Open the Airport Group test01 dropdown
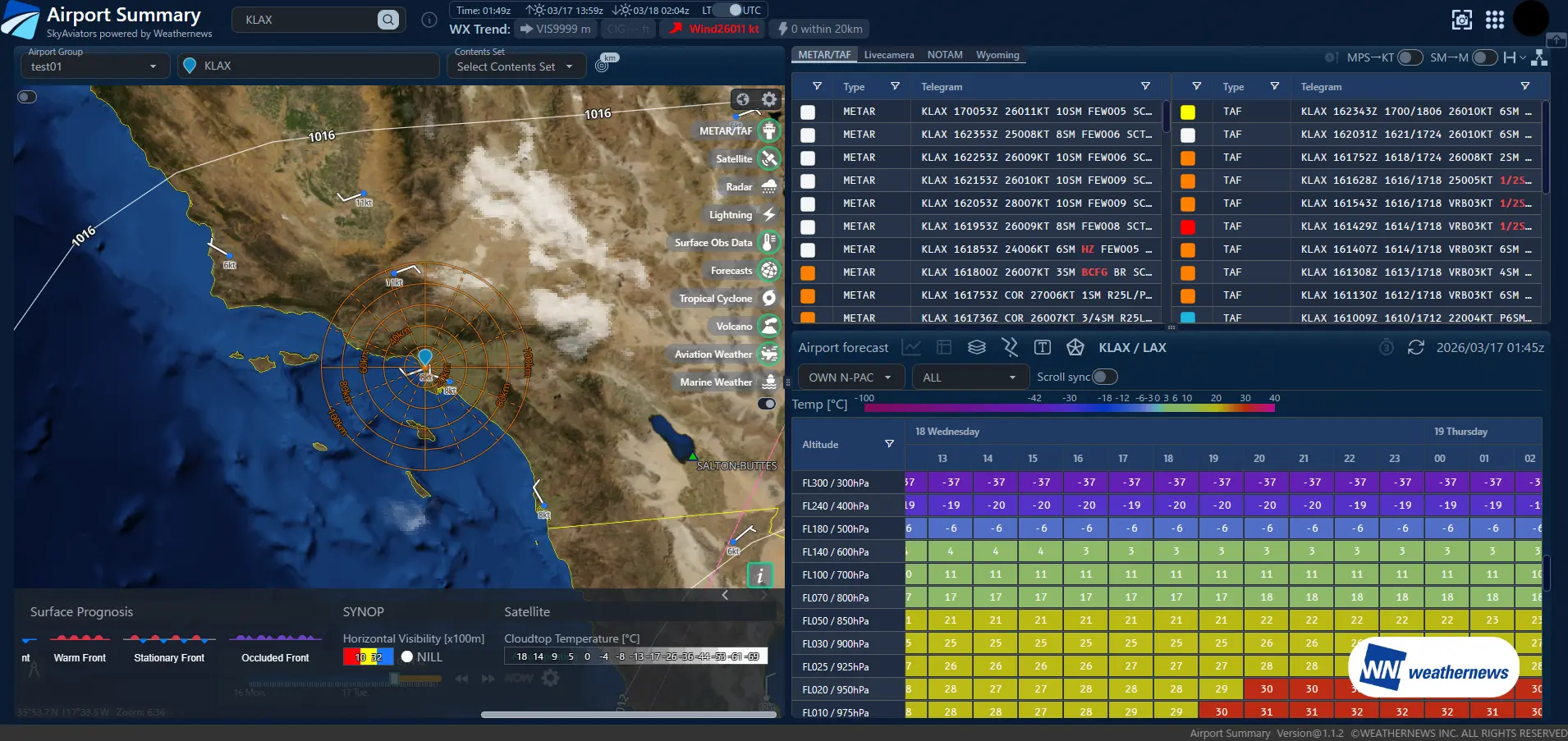 [x=94, y=66]
